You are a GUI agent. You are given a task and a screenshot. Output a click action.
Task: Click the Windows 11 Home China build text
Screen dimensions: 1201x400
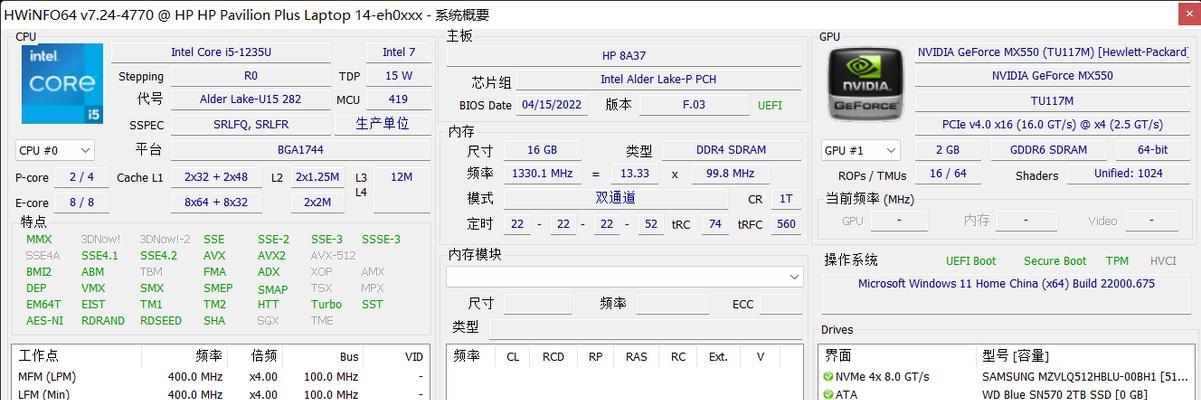coord(1006,284)
